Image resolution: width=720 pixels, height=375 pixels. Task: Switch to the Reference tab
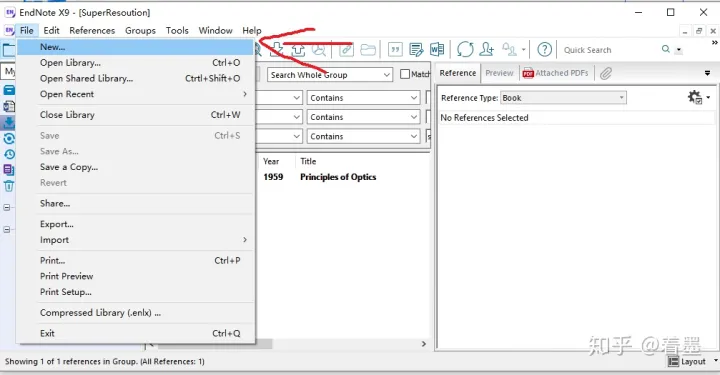pyautogui.click(x=458, y=73)
